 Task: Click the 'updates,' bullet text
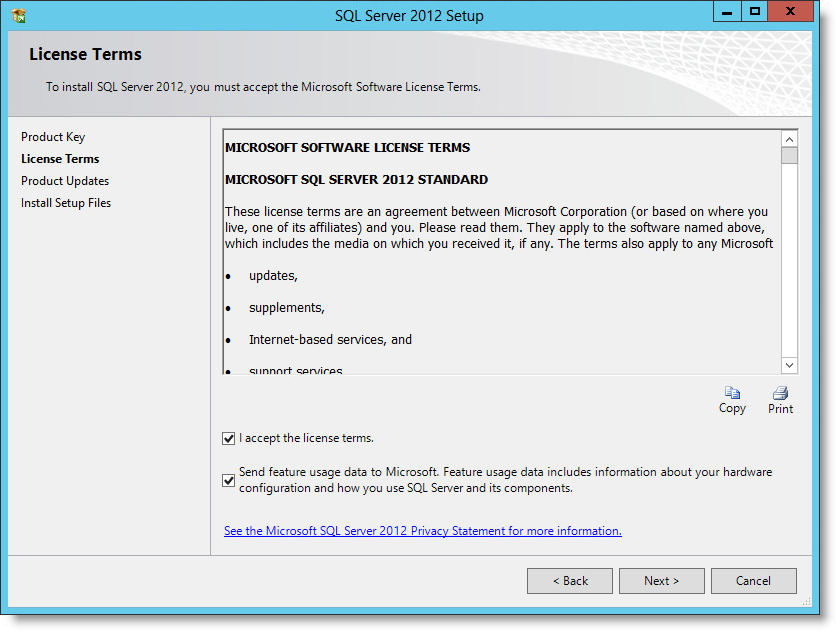point(274,276)
